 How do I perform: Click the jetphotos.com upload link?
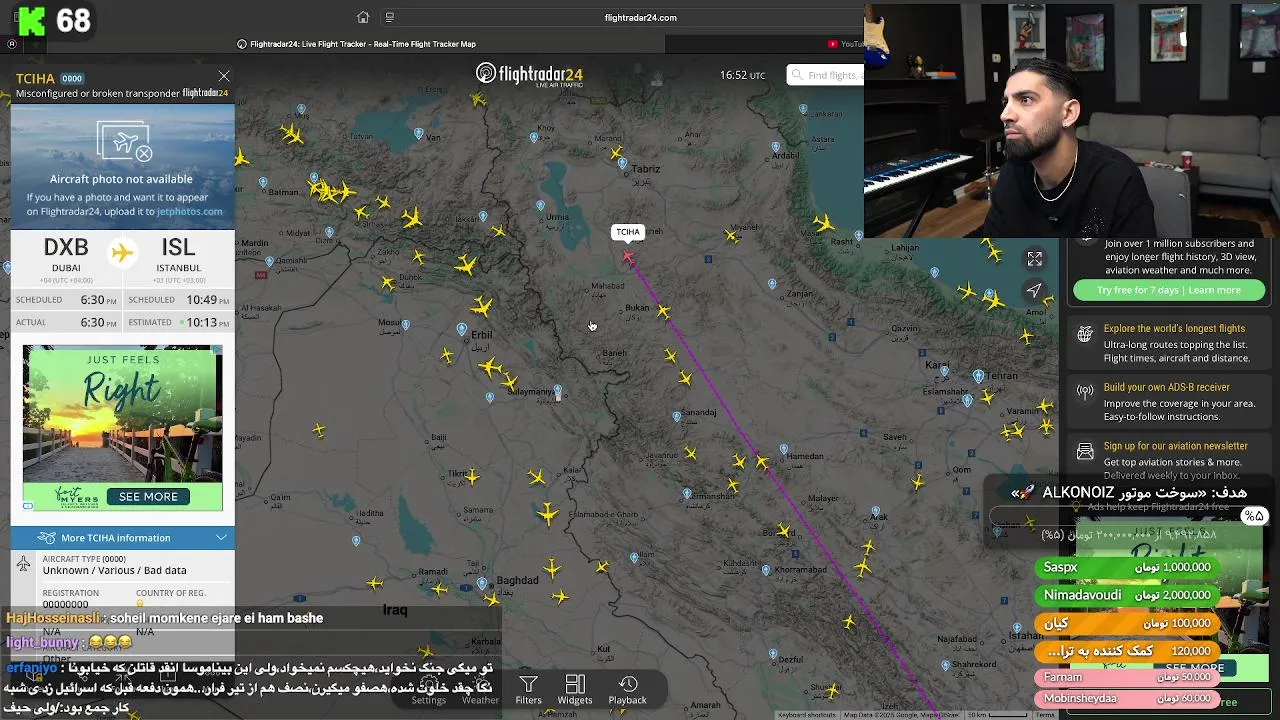[x=190, y=212]
